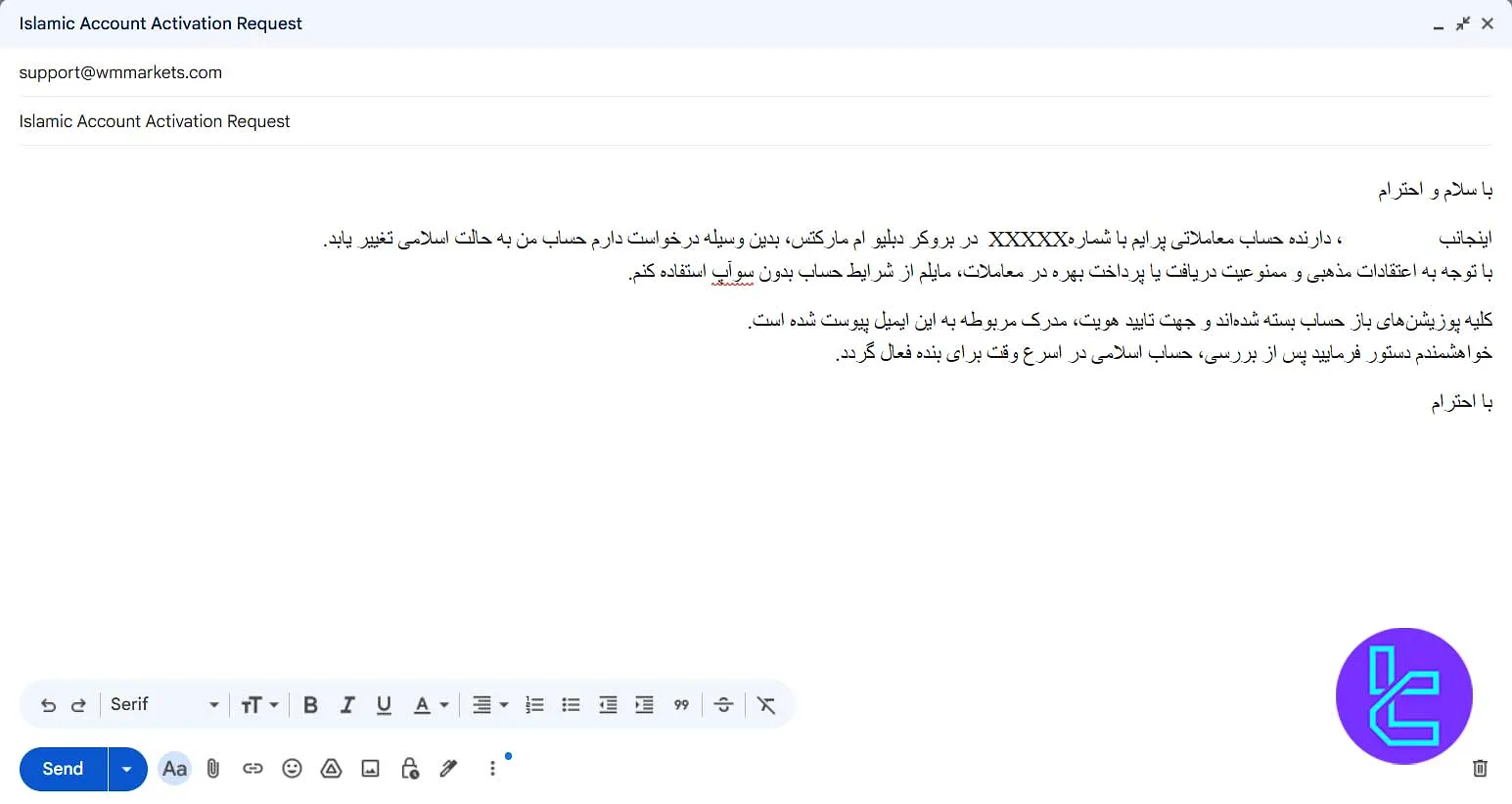Insert a link into the email body
The width and height of the screenshot is (1512, 804).
coord(252,769)
